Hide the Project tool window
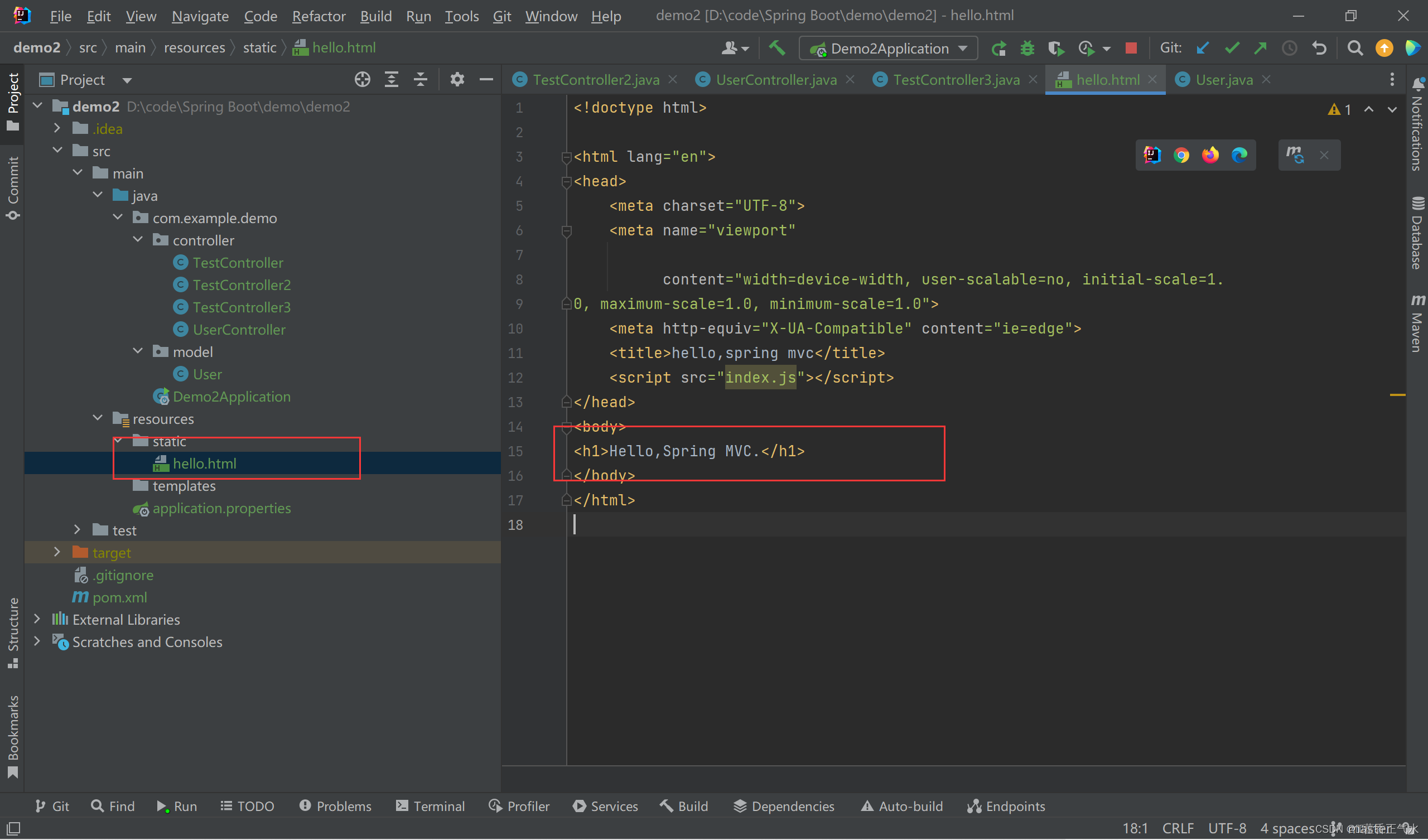1428x840 pixels. click(486, 79)
